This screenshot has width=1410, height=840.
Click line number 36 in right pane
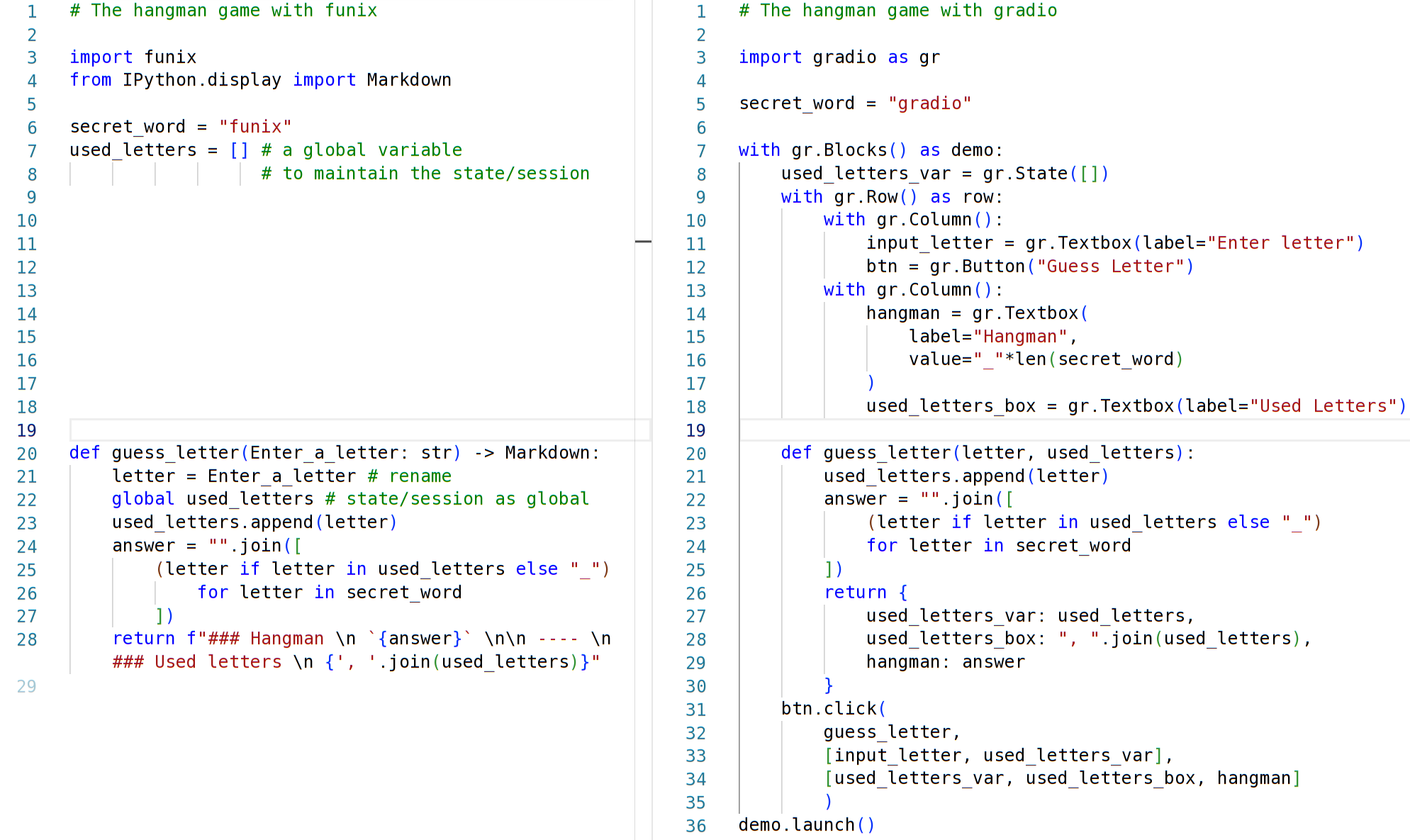695,826
